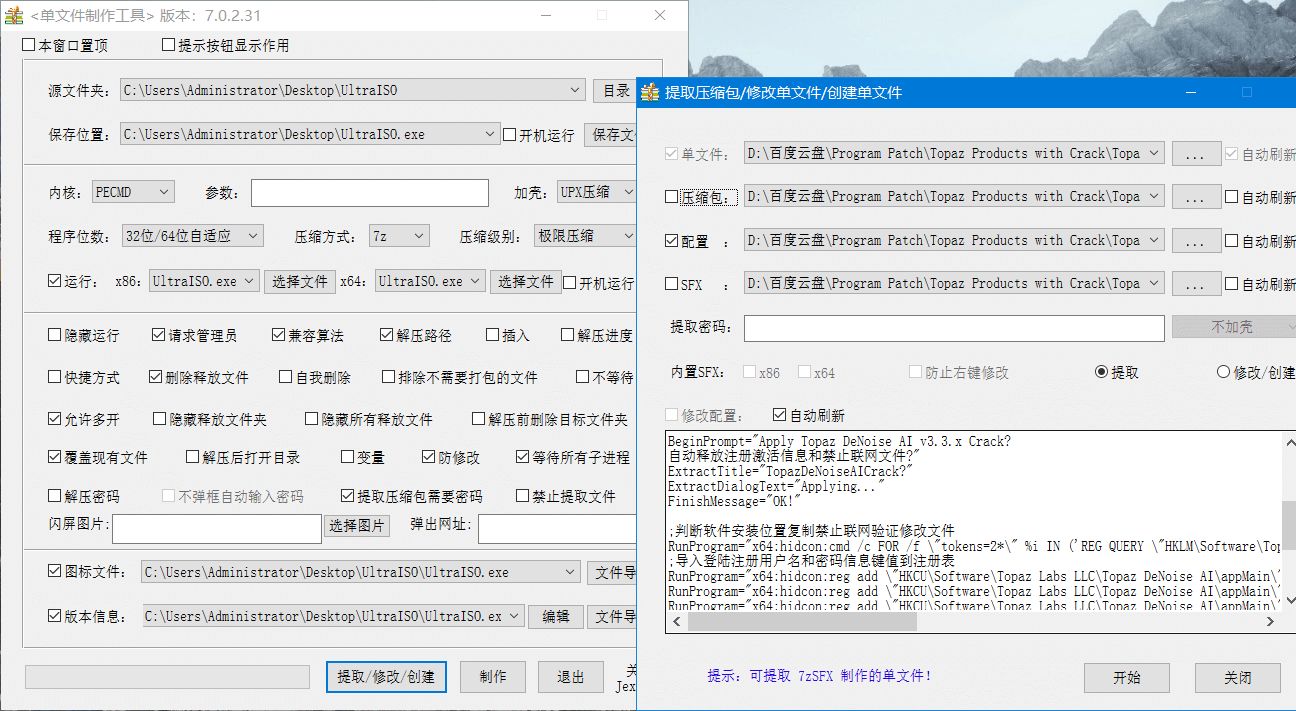Click the 提取/修改/创建 button
1296x711 pixels.
click(386, 676)
